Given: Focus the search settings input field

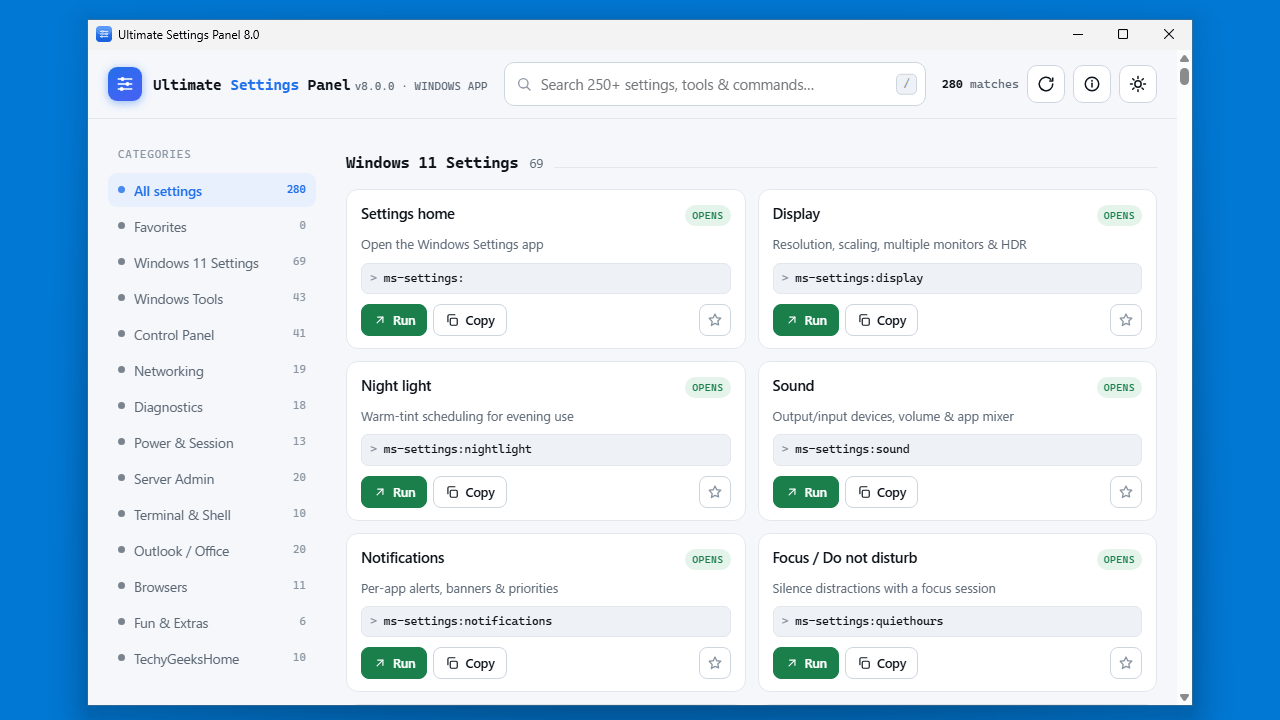Looking at the screenshot, I should tap(715, 84).
